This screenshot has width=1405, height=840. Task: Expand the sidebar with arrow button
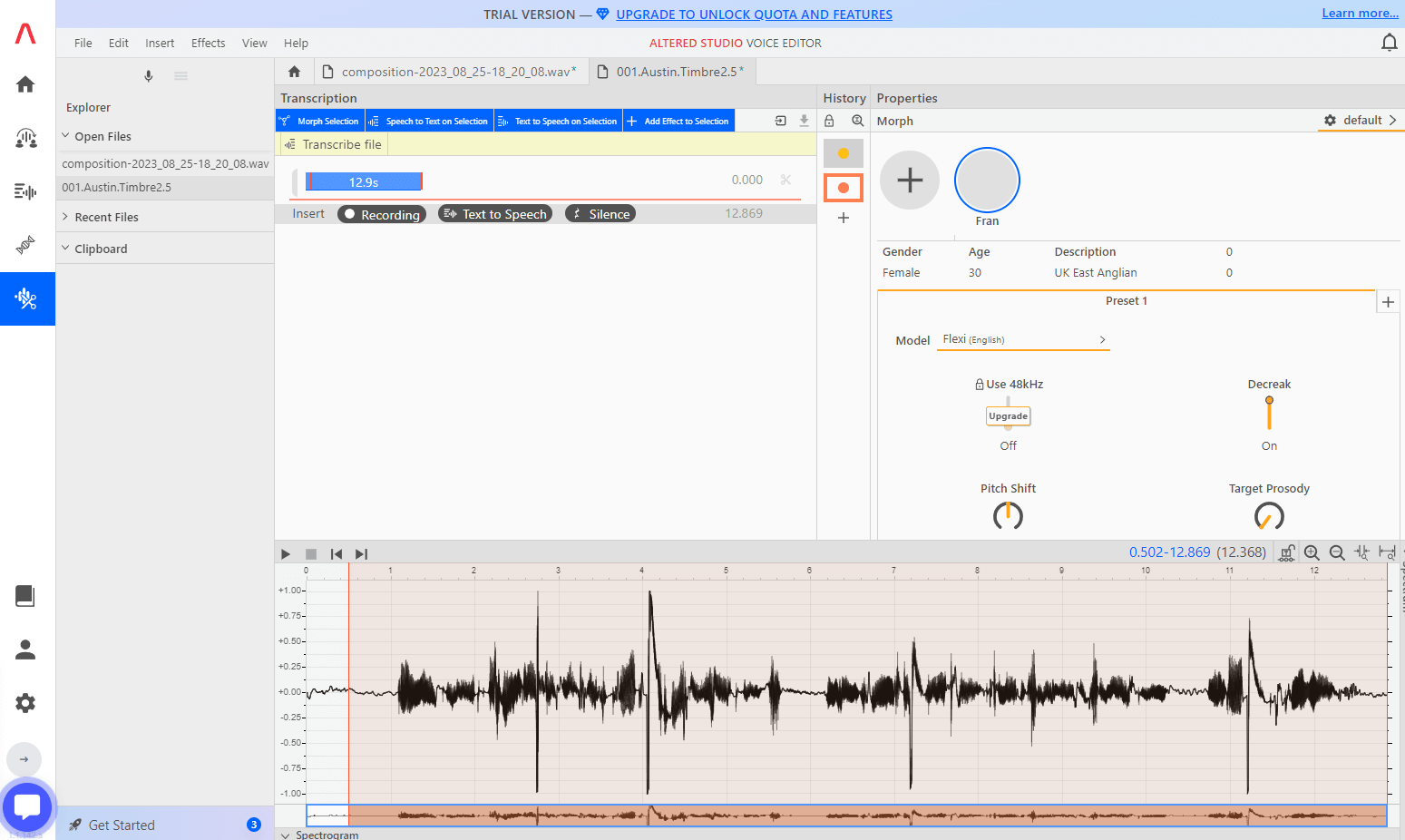point(24,759)
